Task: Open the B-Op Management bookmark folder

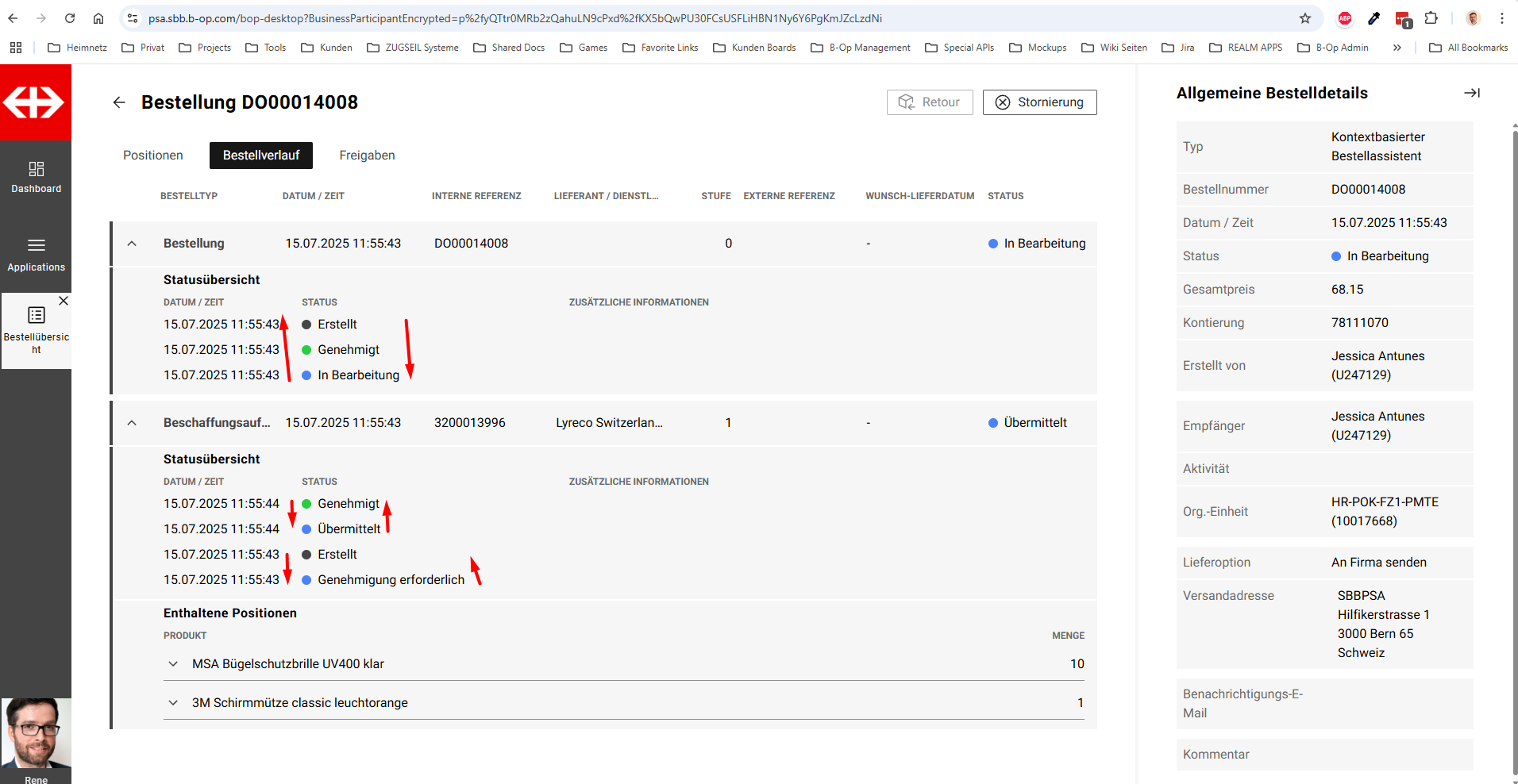Action: point(861,48)
